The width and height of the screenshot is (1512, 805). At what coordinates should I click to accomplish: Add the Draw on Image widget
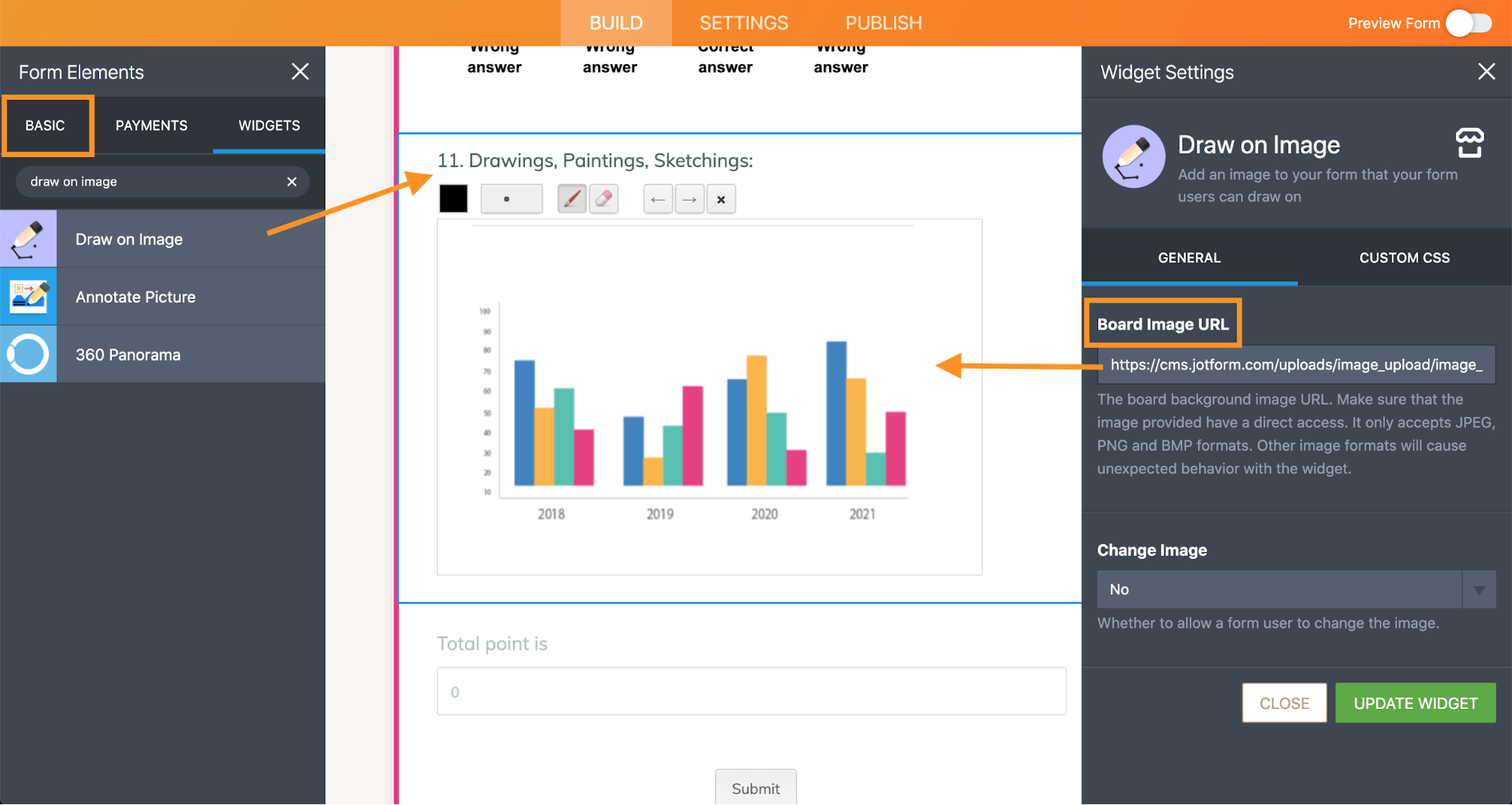tap(163, 239)
